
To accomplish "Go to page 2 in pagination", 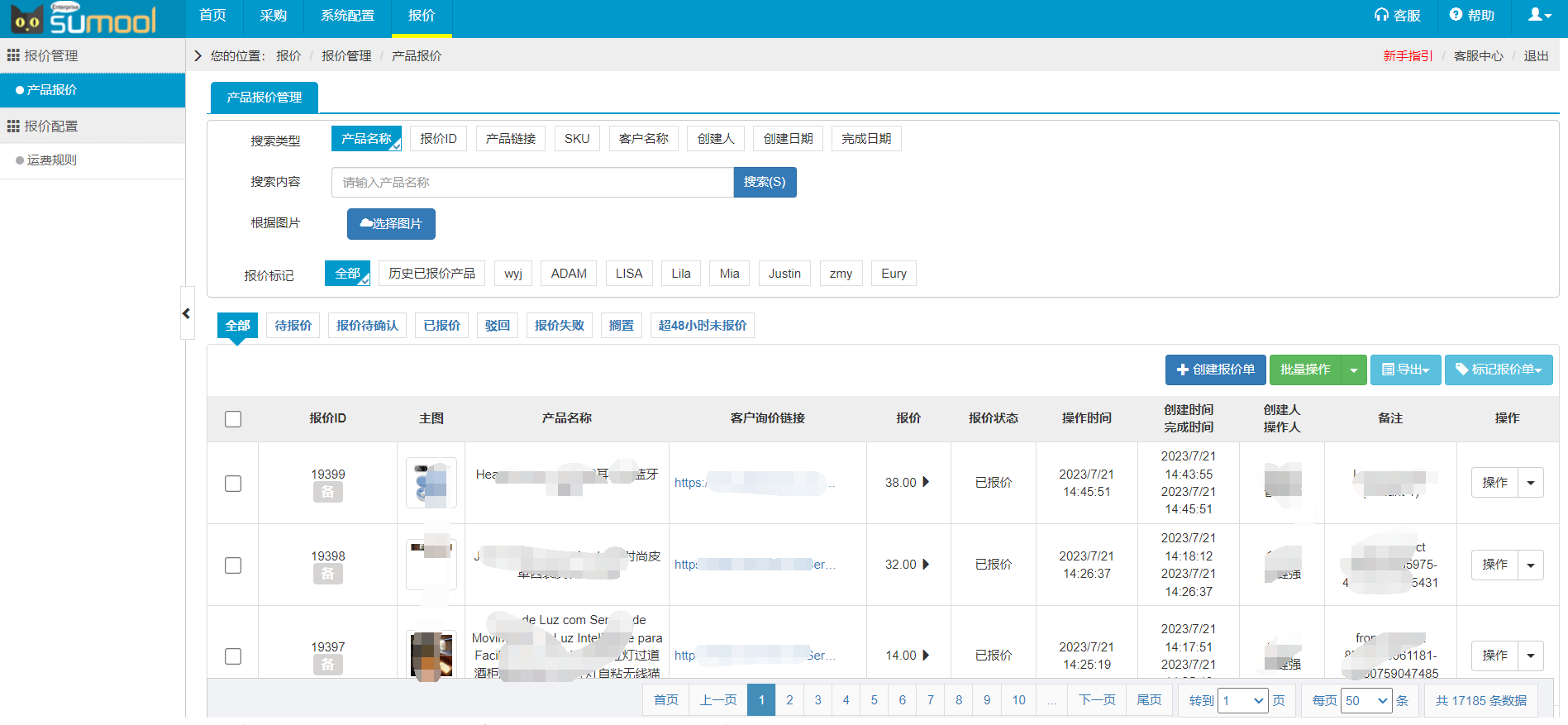I will click(789, 700).
